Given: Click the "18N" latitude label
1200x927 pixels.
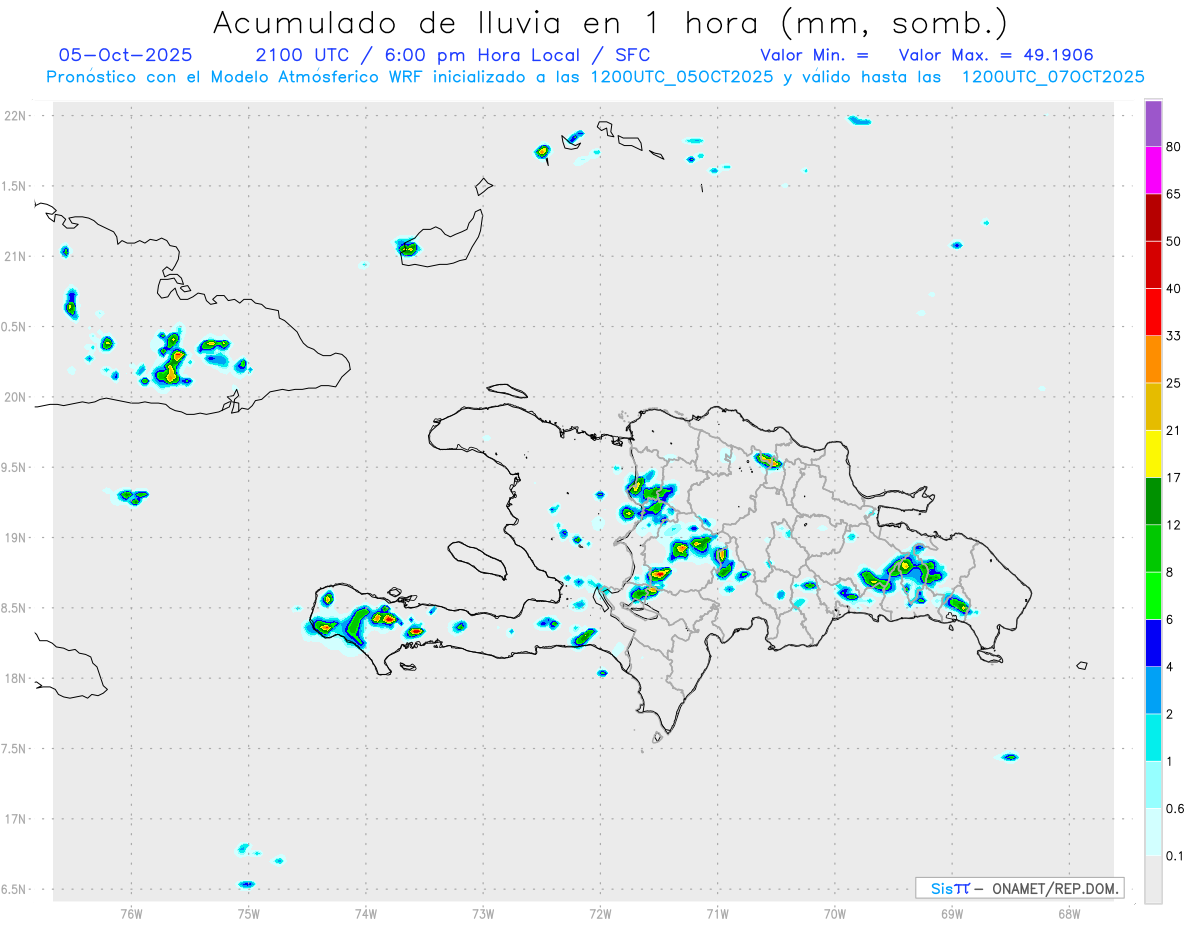Looking at the screenshot, I should coord(15,678).
